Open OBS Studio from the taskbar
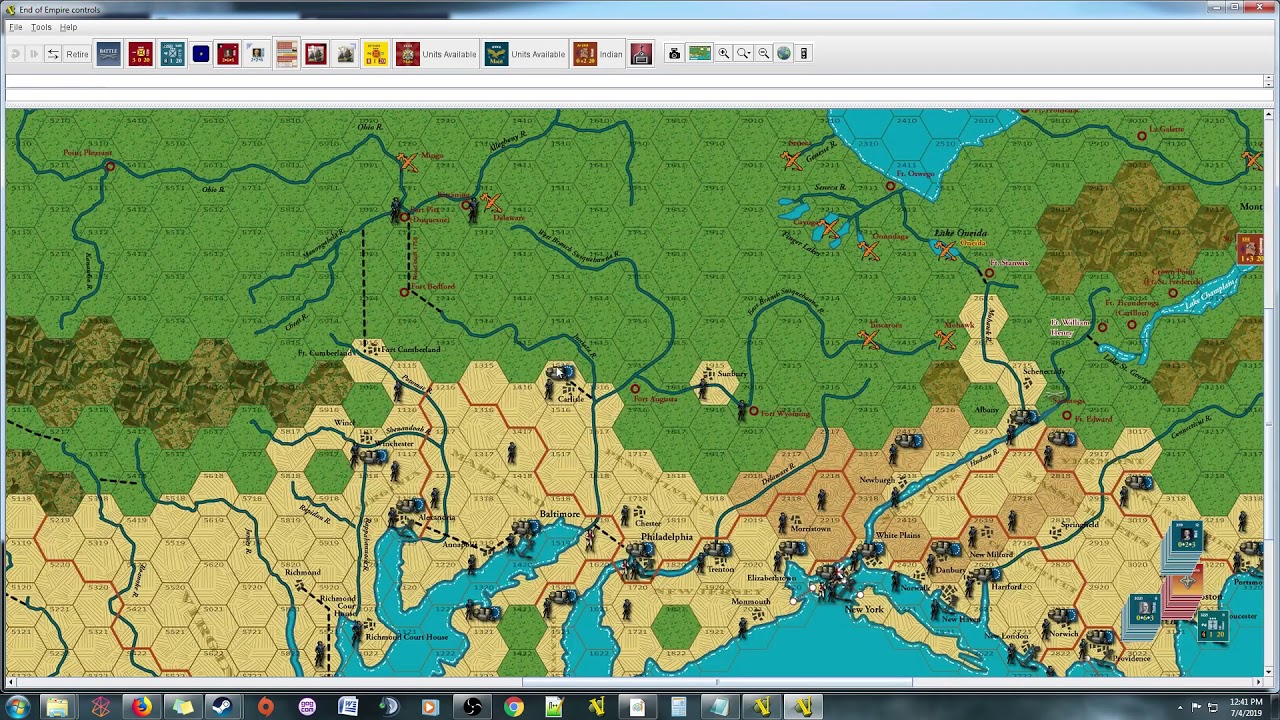1280x720 pixels. pyautogui.click(x=472, y=707)
